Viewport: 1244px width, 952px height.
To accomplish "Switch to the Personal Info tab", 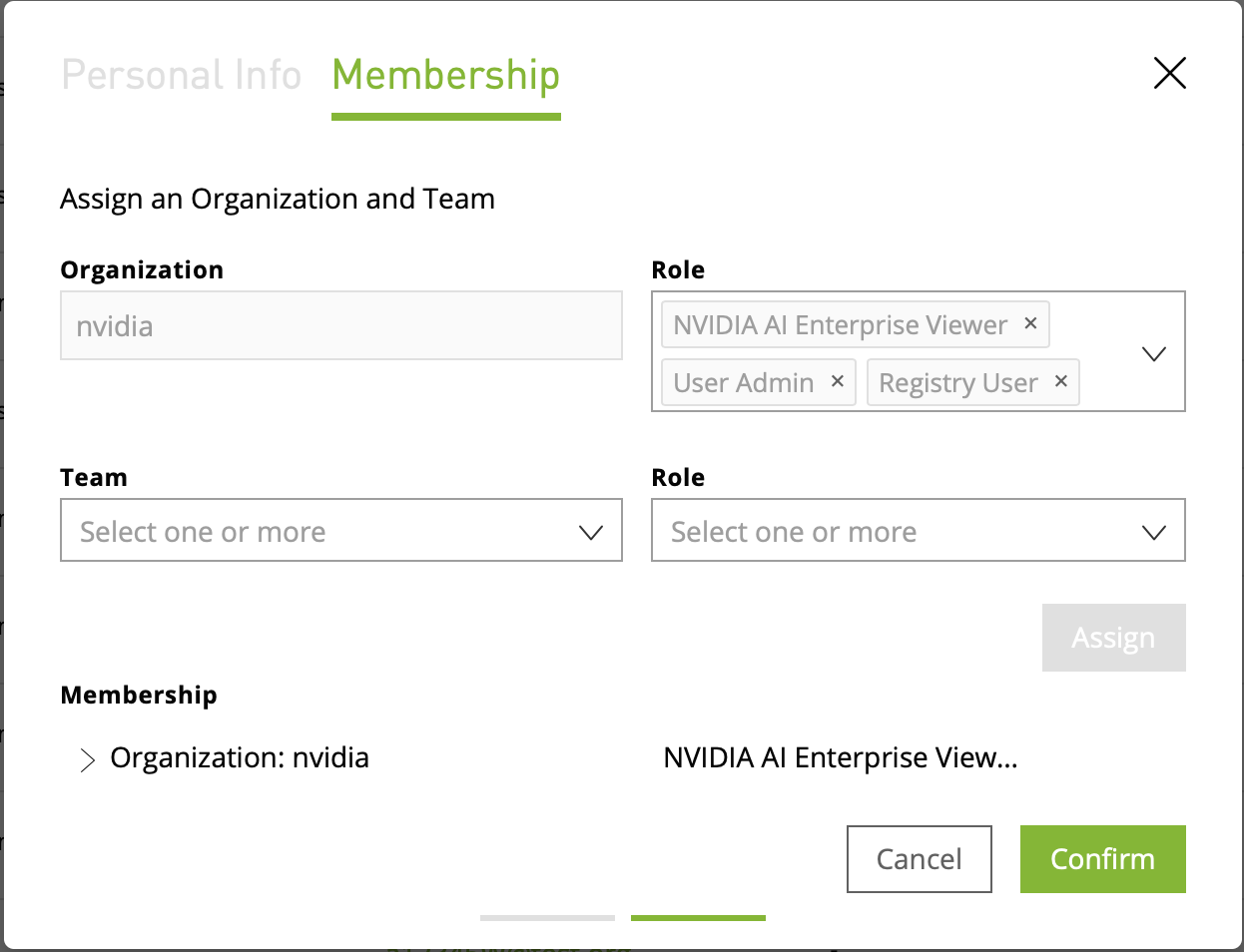I will 181,75.
